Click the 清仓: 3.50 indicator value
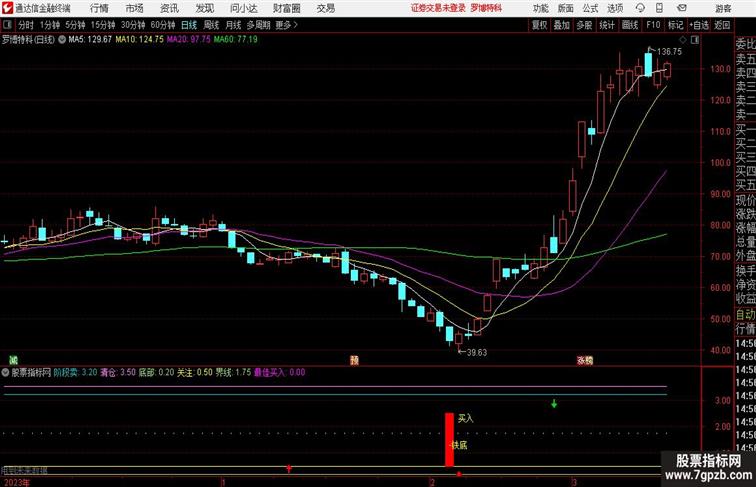The image size is (756, 487). [118, 372]
